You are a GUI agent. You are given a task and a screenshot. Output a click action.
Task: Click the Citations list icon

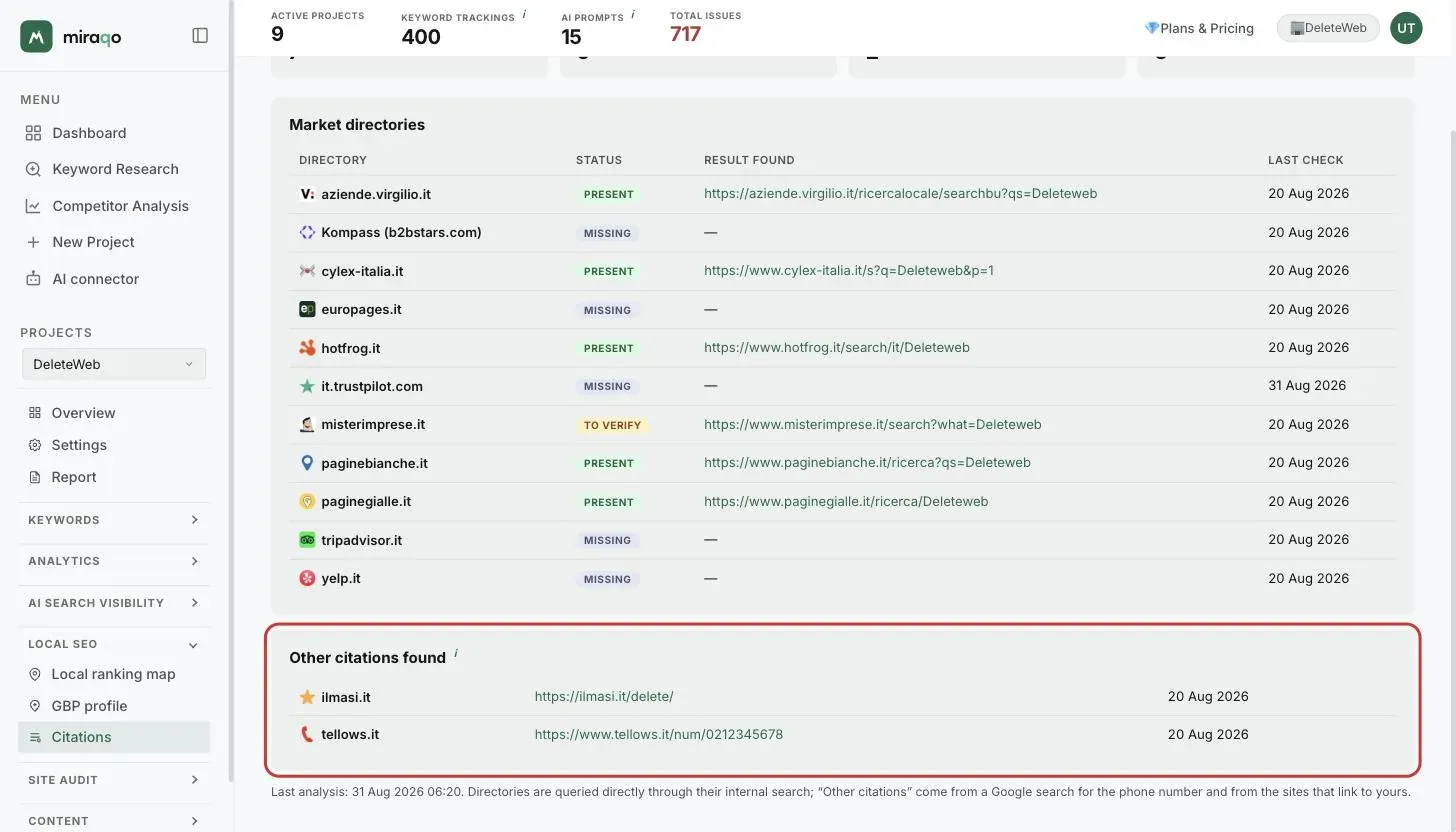[35, 737]
